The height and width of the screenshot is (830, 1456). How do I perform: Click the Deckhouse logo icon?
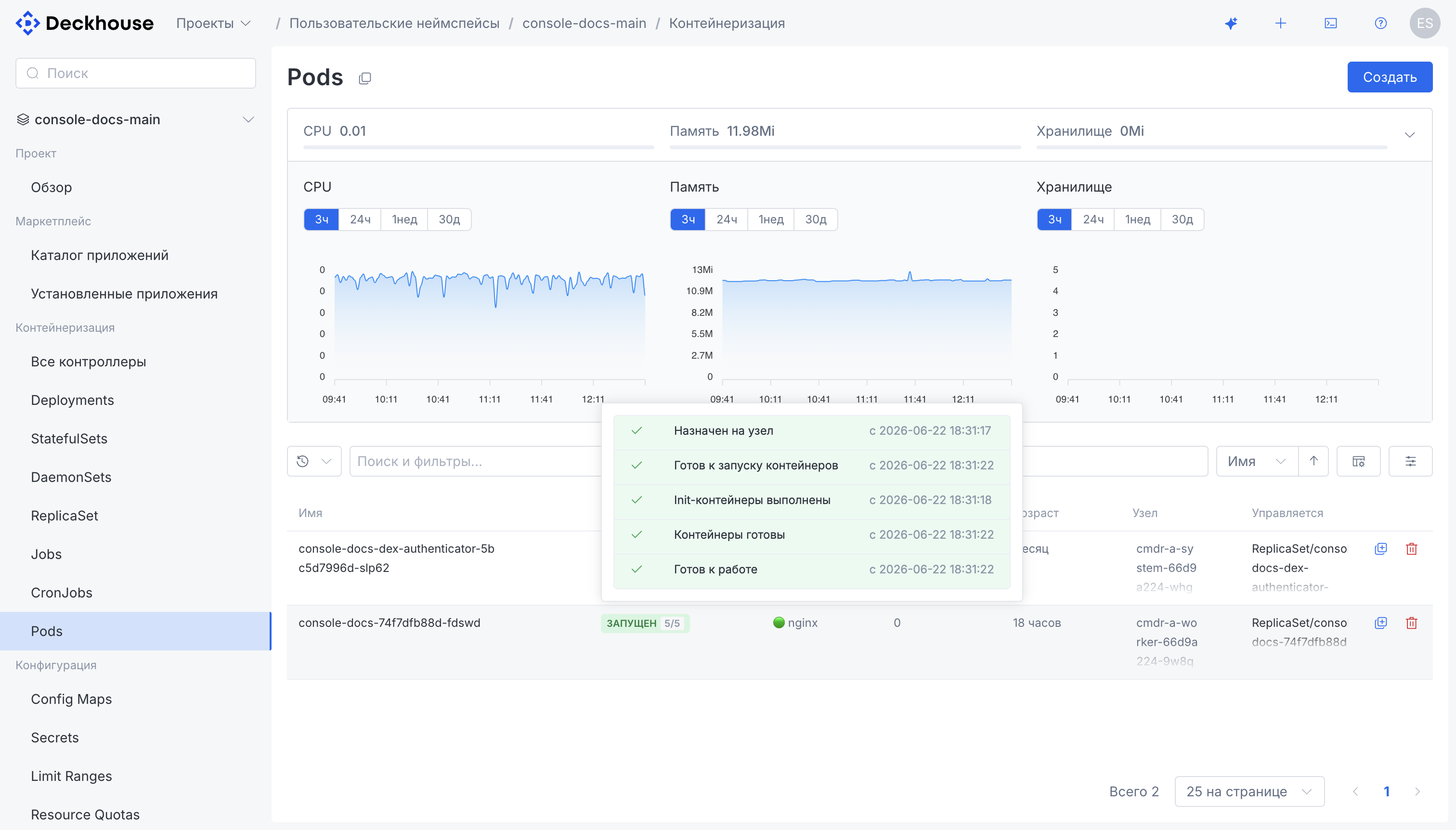pos(27,24)
